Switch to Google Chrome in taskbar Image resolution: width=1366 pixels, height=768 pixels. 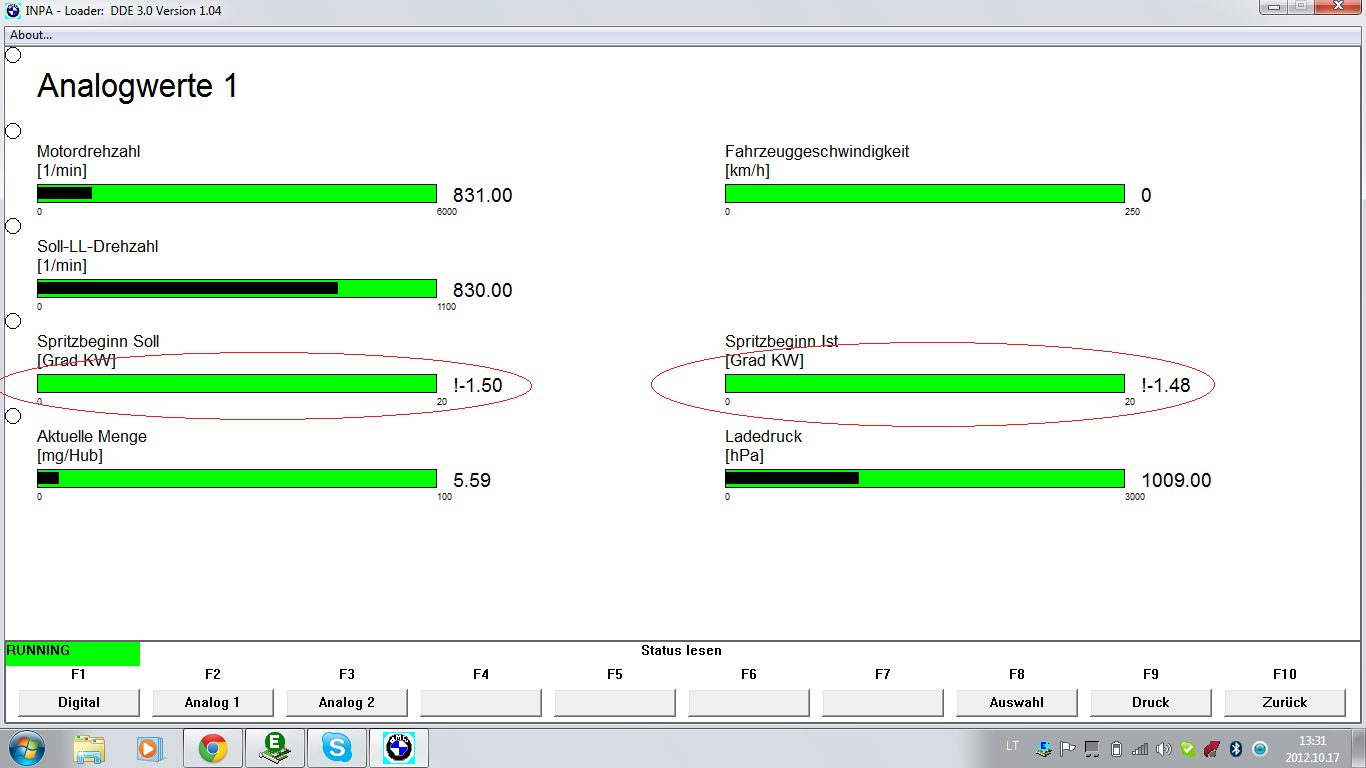point(212,747)
